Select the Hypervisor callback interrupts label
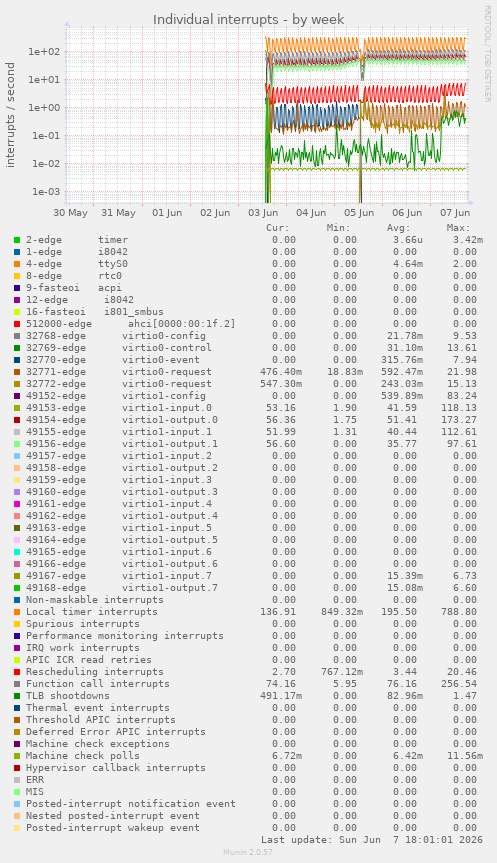The height and width of the screenshot is (863, 497). [116, 768]
